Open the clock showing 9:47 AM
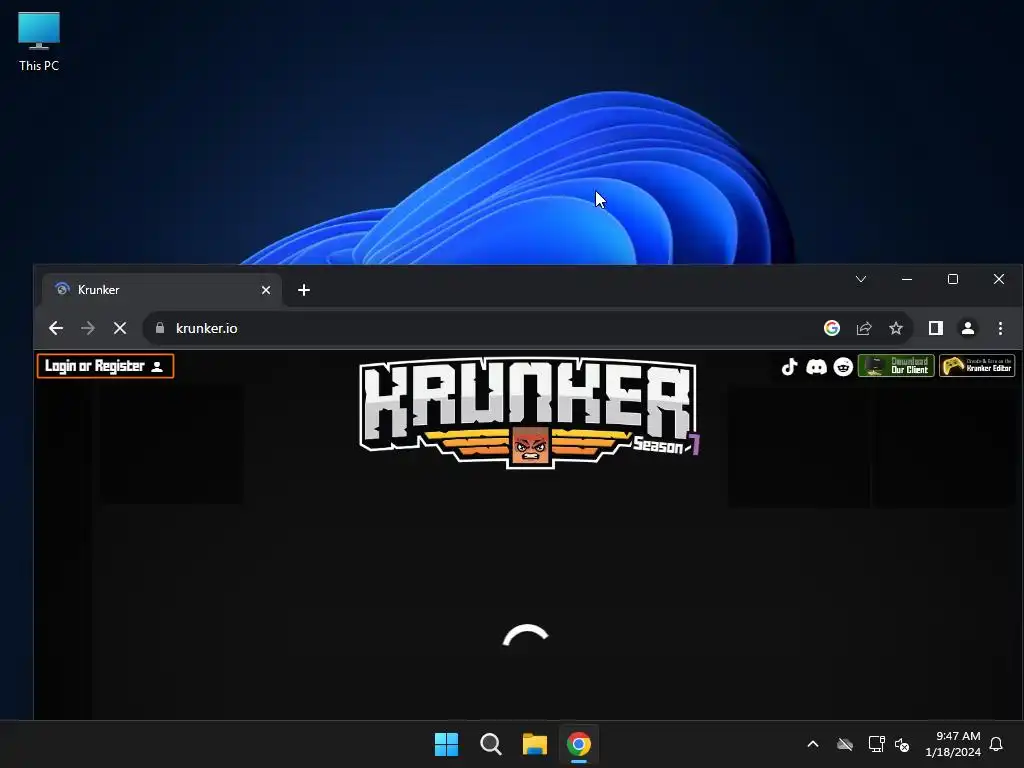Screen dimensions: 1024x768 [953, 744]
